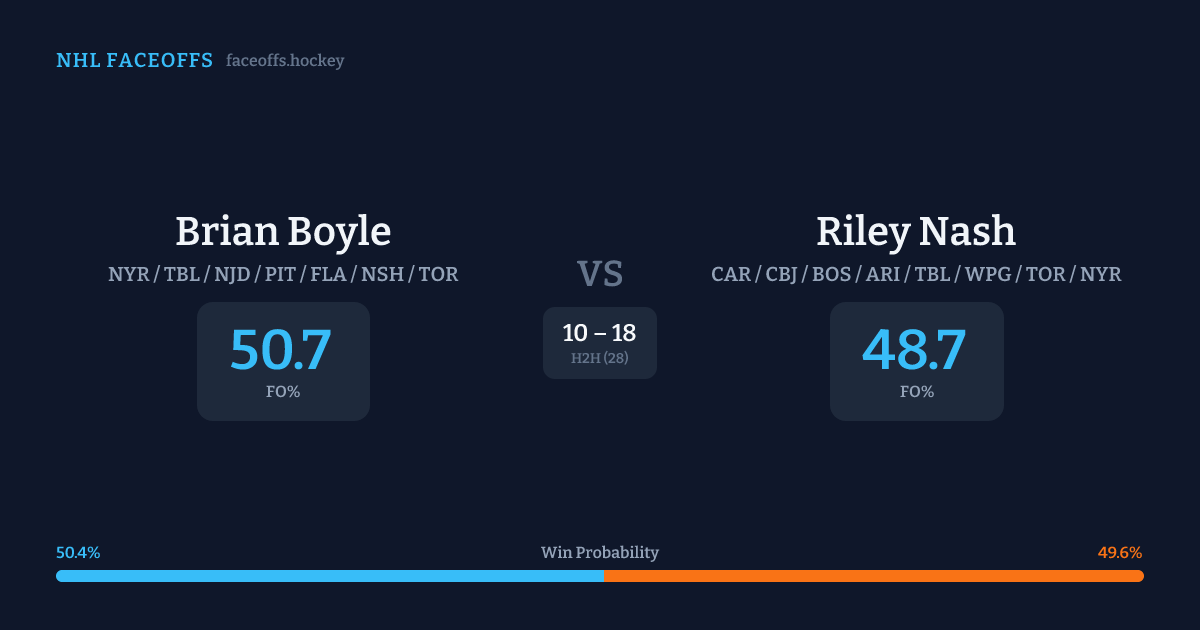Click the Win Probability label

click(x=600, y=553)
